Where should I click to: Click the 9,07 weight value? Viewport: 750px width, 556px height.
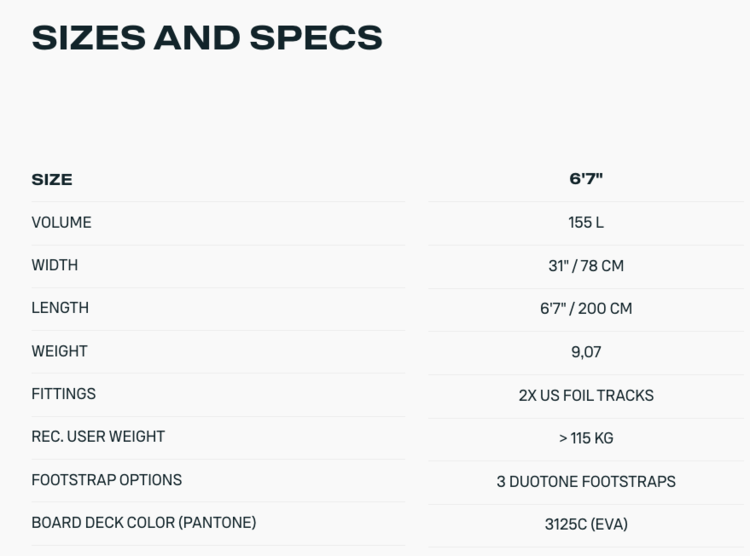pyautogui.click(x=586, y=352)
